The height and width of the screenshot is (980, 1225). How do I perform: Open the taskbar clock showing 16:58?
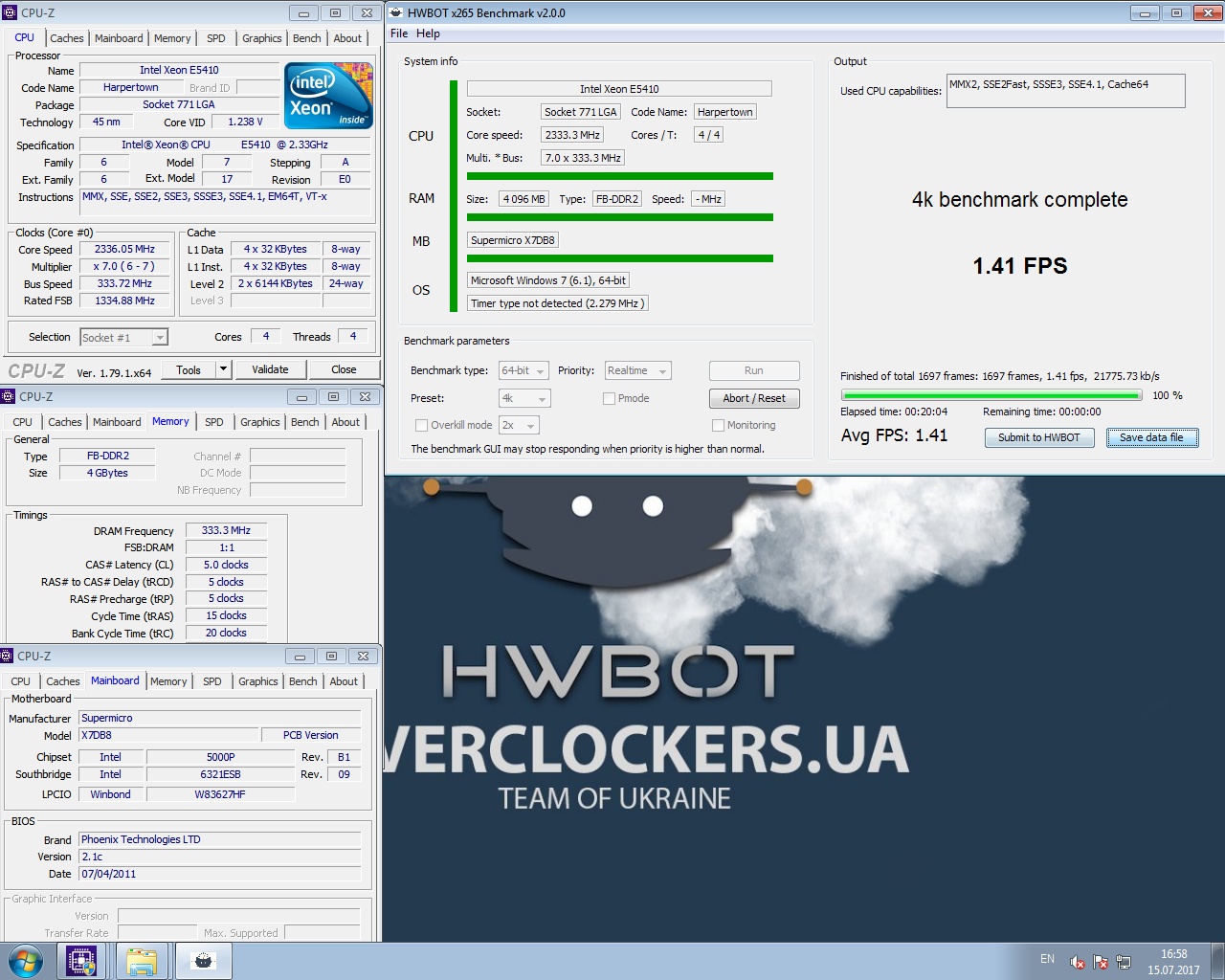pyautogui.click(x=1173, y=962)
